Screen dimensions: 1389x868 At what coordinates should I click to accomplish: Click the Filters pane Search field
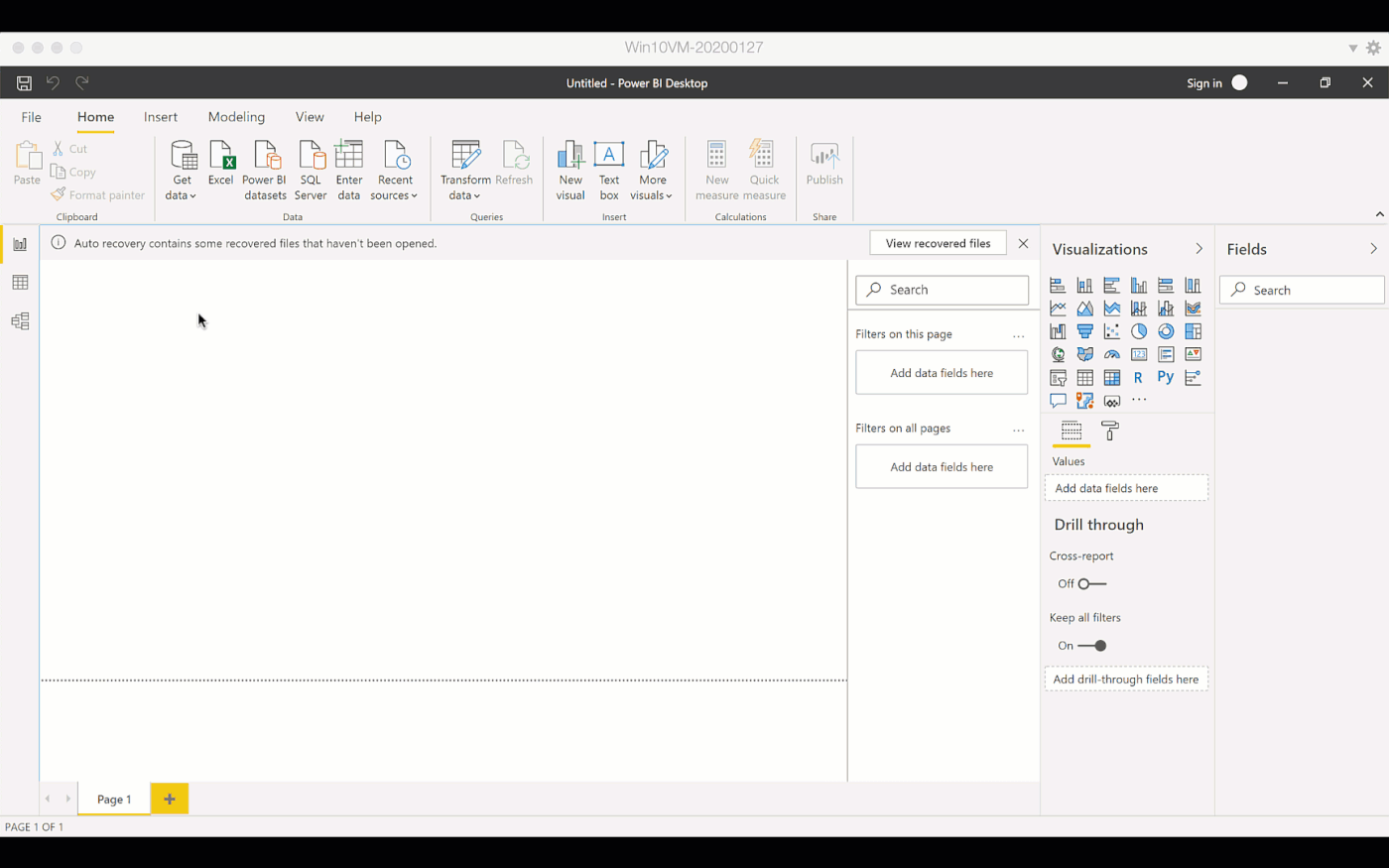tap(942, 290)
